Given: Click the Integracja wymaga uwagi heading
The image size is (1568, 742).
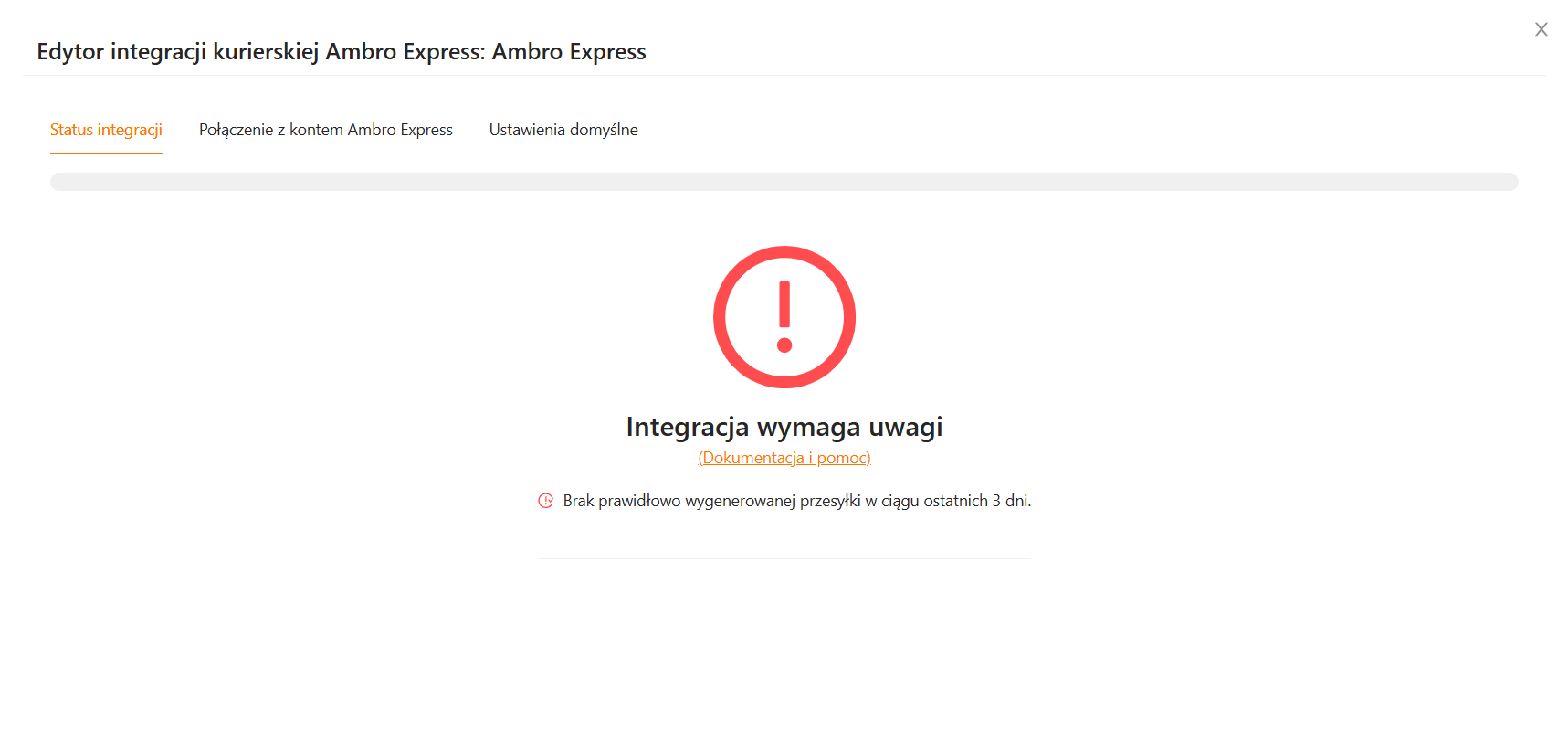Looking at the screenshot, I should click(x=784, y=427).
